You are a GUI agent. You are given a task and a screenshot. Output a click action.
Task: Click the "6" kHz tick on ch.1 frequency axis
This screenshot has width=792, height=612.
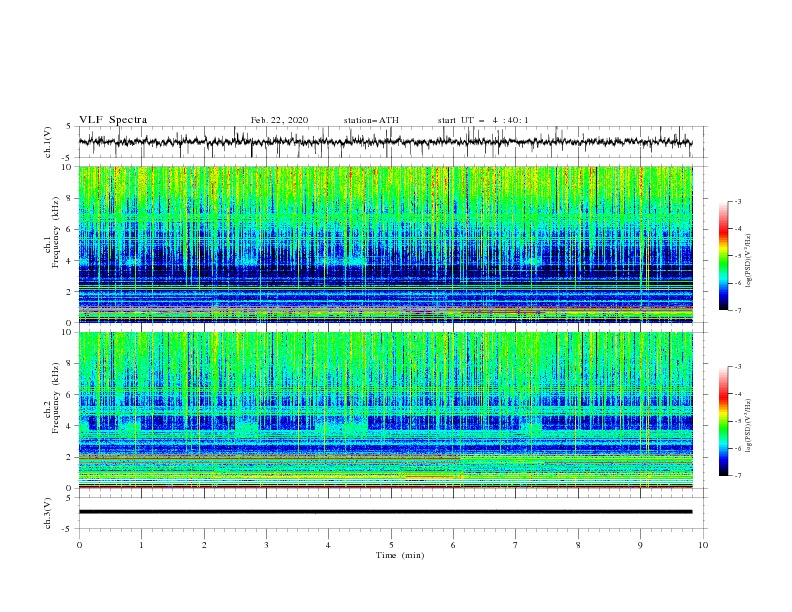[69, 230]
